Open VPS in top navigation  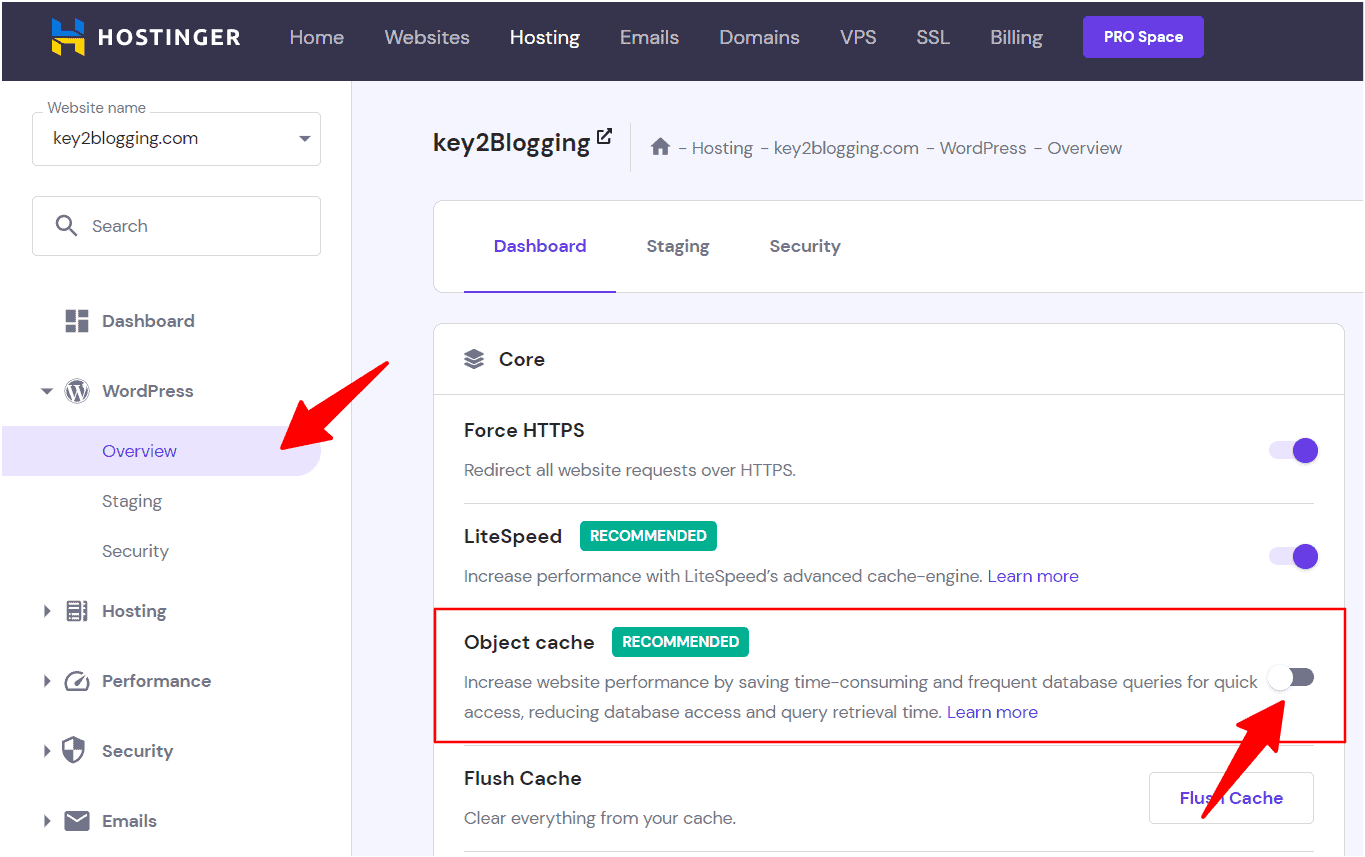[858, 37]
